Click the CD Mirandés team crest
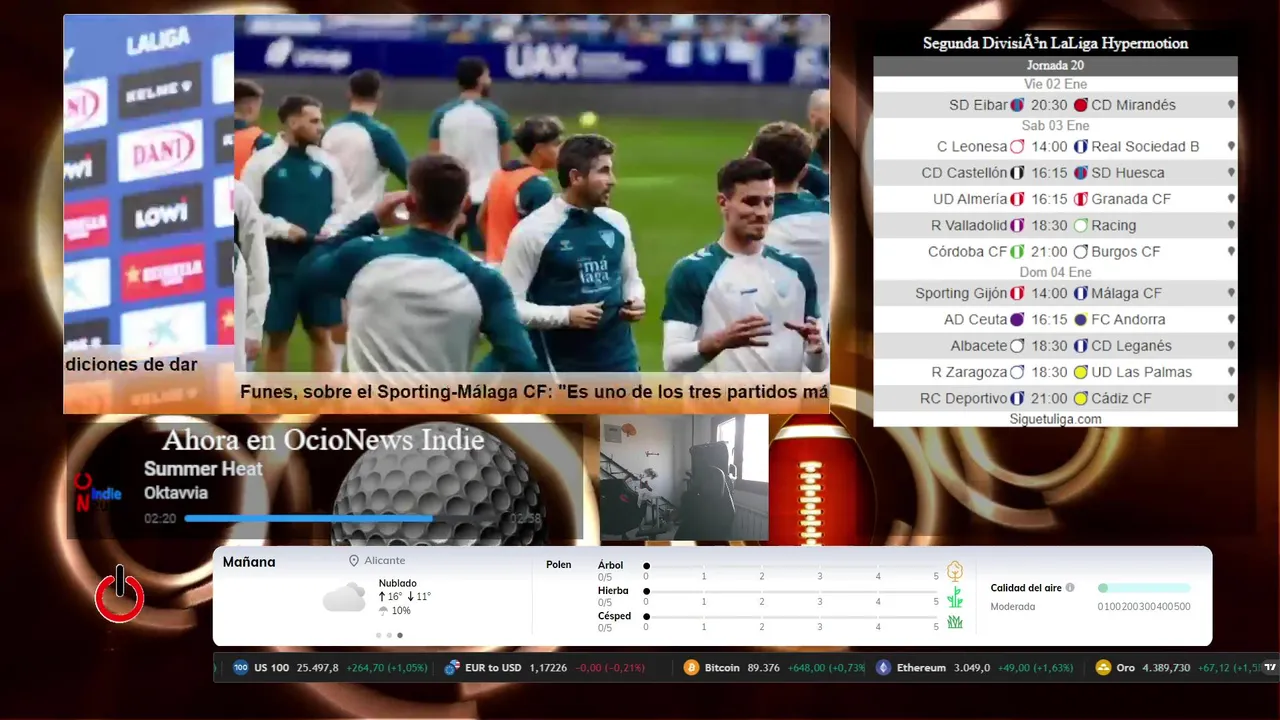The width and height of the screenshot is (1280, 720). (1080, 105)
